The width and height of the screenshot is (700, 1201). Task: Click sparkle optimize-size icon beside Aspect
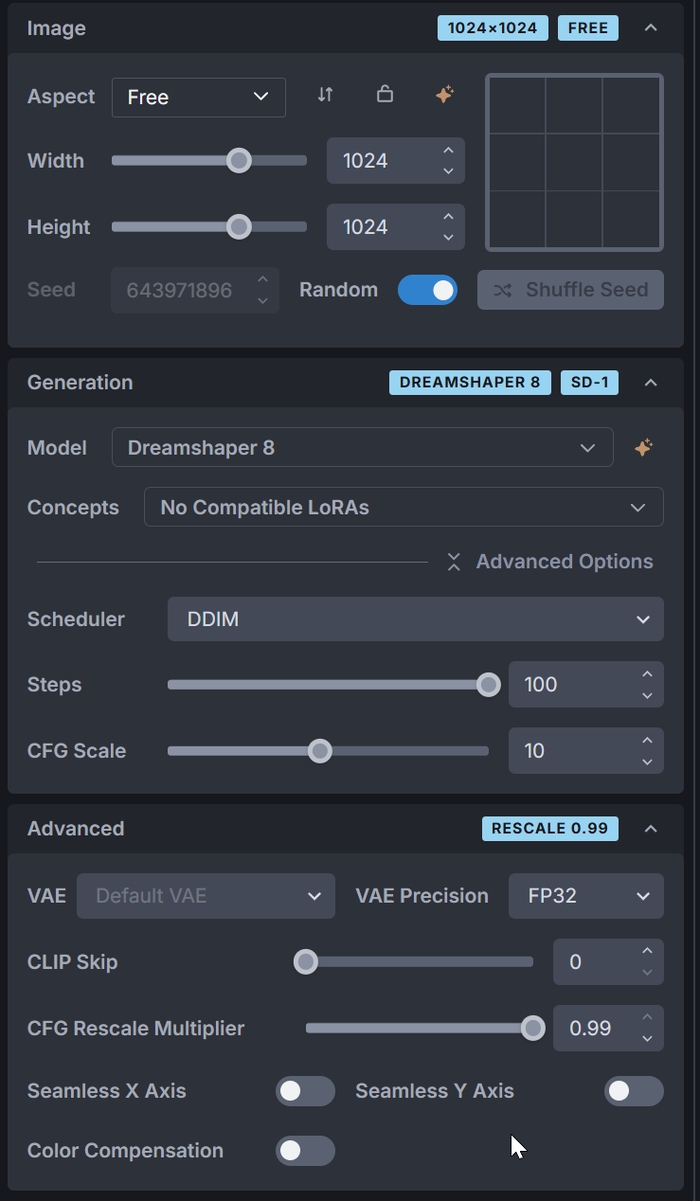coord(445,95)
